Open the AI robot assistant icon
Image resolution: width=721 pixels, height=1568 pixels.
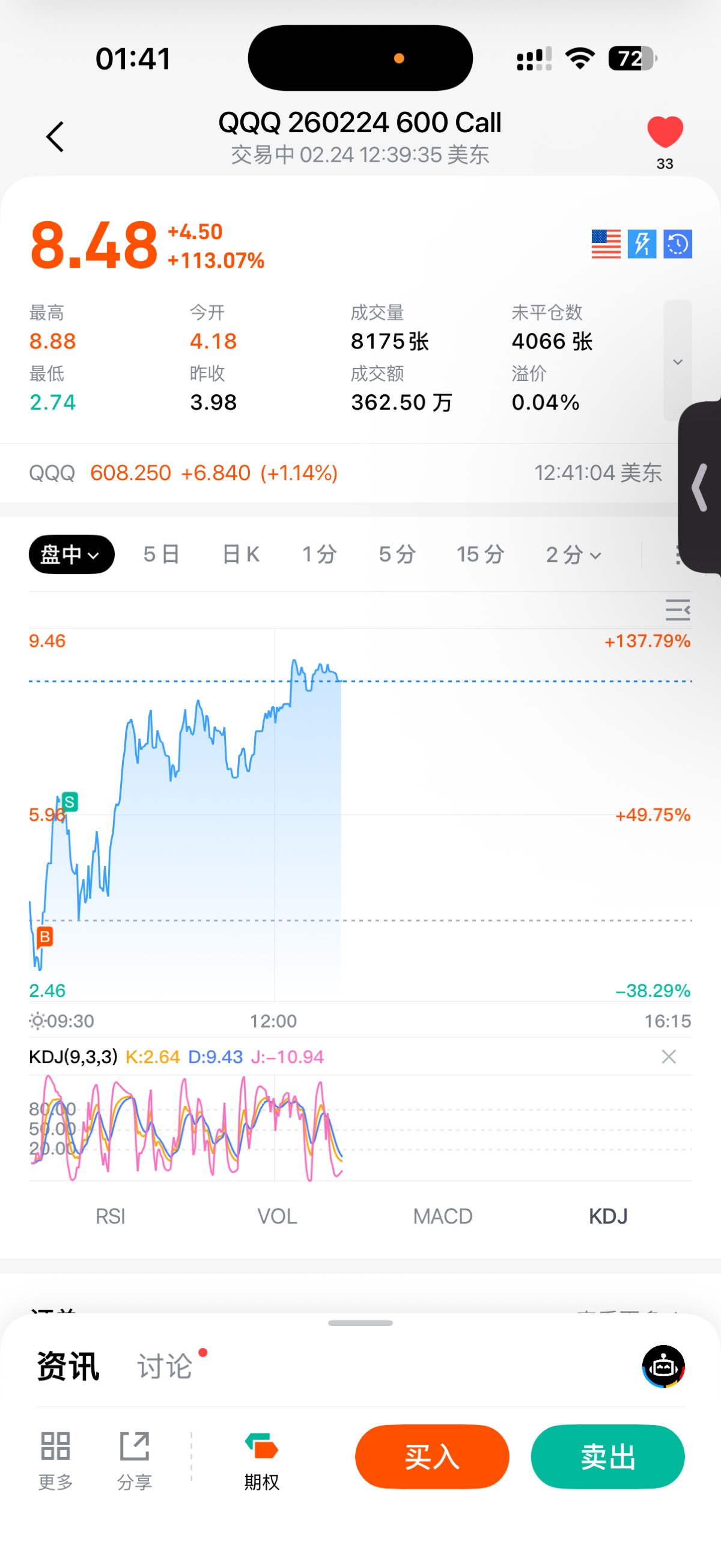pyautogui.click(x=663, y=1367)
